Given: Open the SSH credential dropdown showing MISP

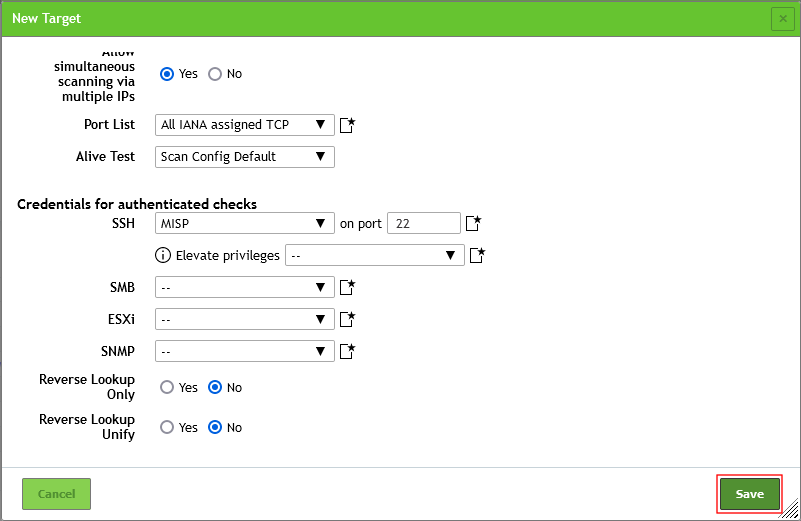Looking at the screenshot, I should [x=245, y=223].
